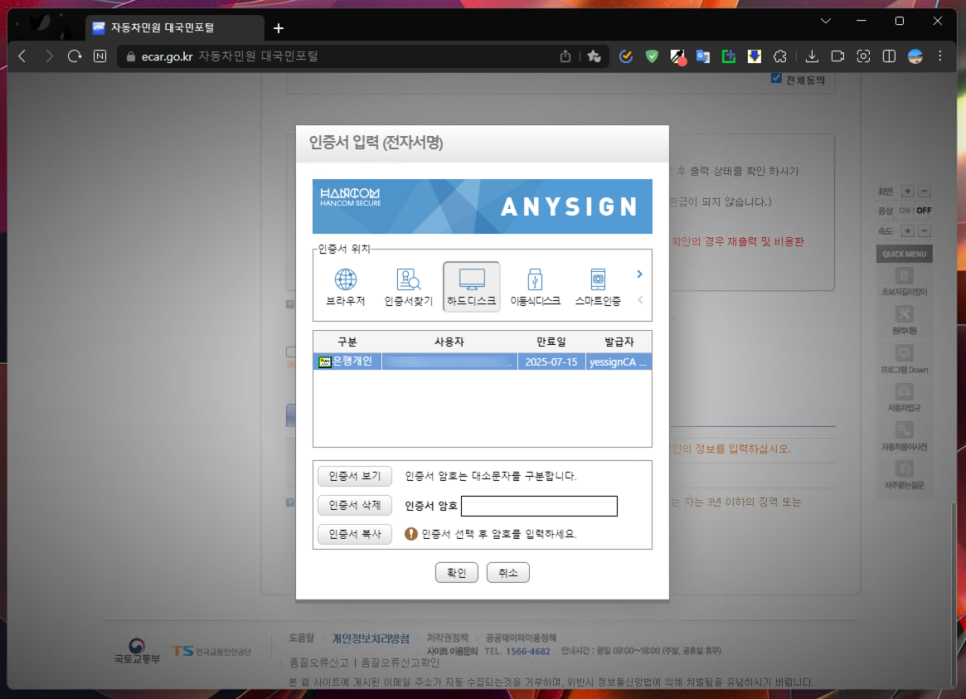This screenshot has width=966, height=699.
Task: Confirm with the 확인 button
Action: 457,573
